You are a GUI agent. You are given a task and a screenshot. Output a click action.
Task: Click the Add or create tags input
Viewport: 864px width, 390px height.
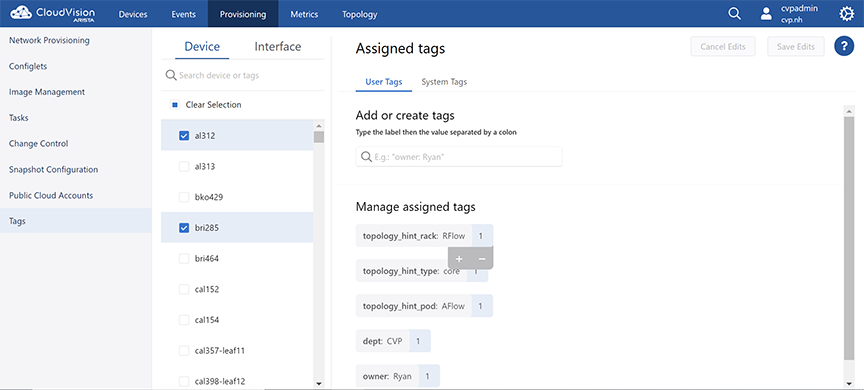tap(459, 157)
